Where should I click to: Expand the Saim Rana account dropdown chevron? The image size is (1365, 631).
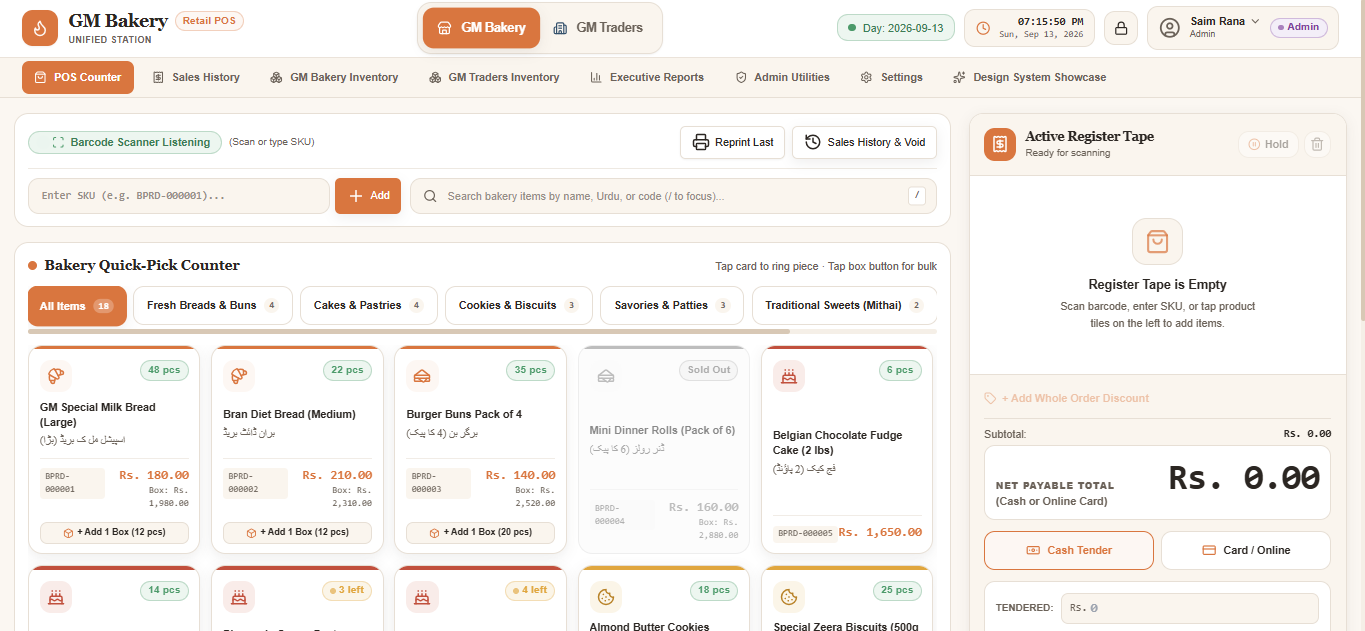point(1255,21)
